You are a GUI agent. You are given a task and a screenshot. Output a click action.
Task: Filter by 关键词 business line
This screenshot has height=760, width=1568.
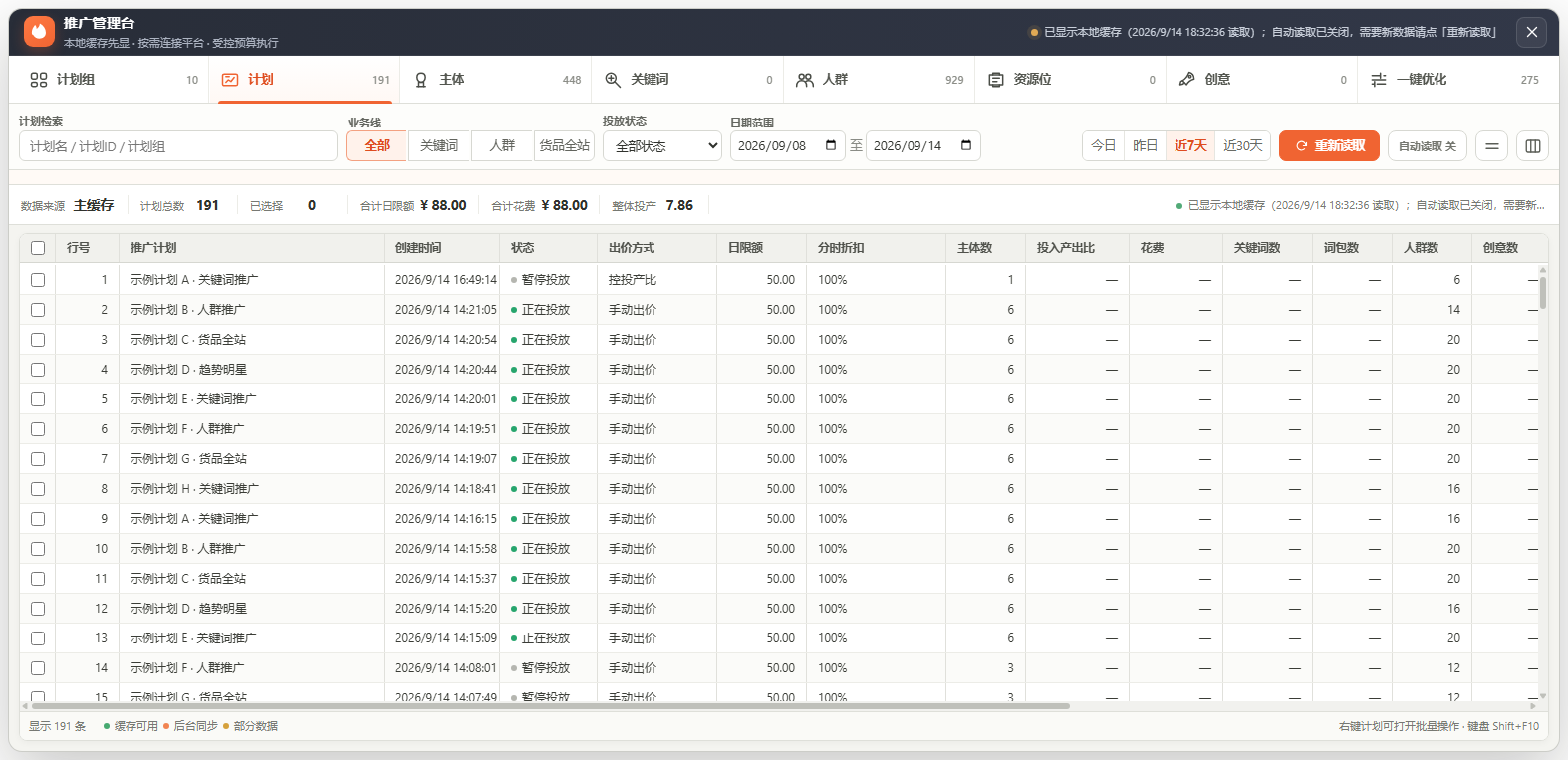pyautogui.click(x=439, y=146)
